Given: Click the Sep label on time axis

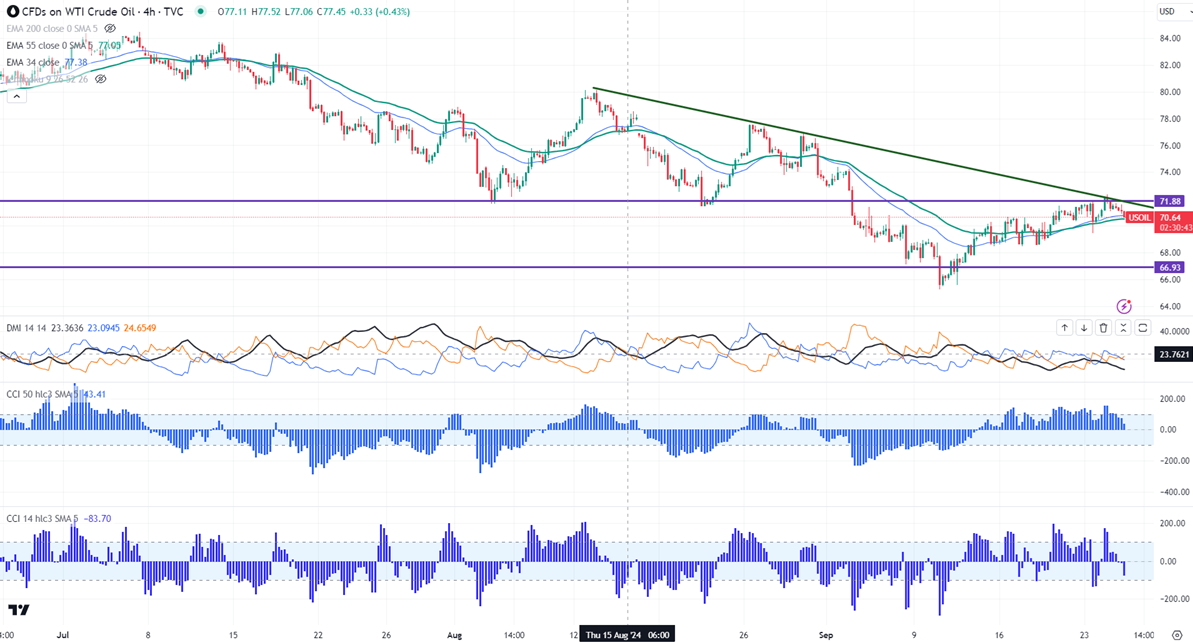Looking at the screenshot, I should click(x=826, y=634).
